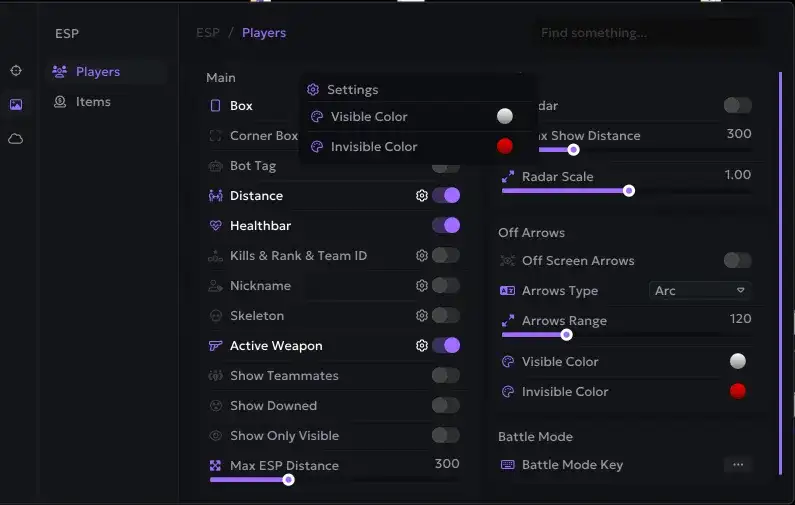The image size is (795, 505).
Task: Click the image visuals icon in left sidebar
Action: click(16, 104)
